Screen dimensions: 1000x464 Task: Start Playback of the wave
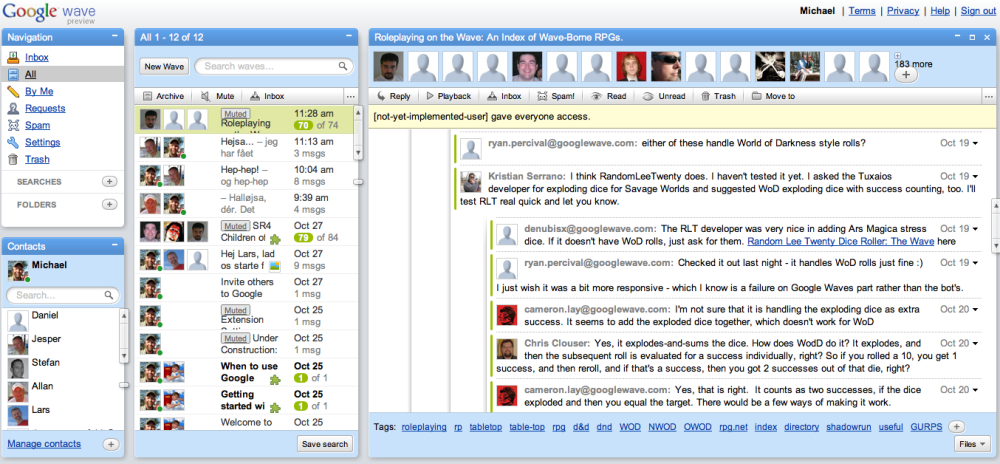pyautogui.click(x=448, y=96)
